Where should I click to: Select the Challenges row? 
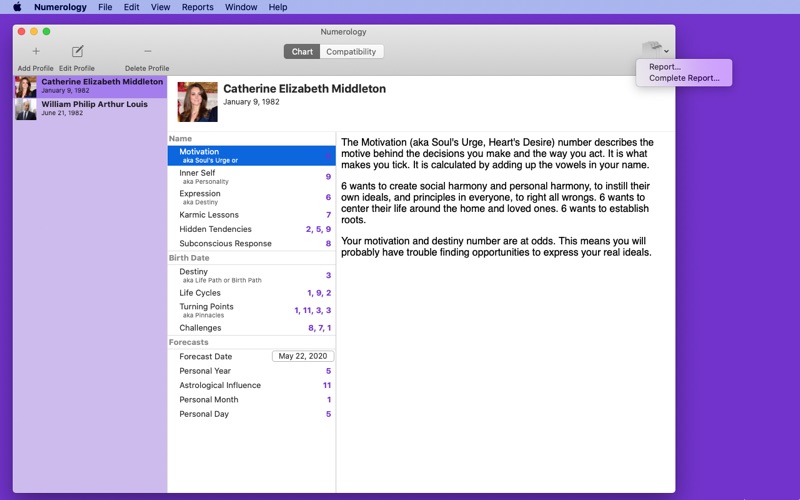click(x=252, y=328)
